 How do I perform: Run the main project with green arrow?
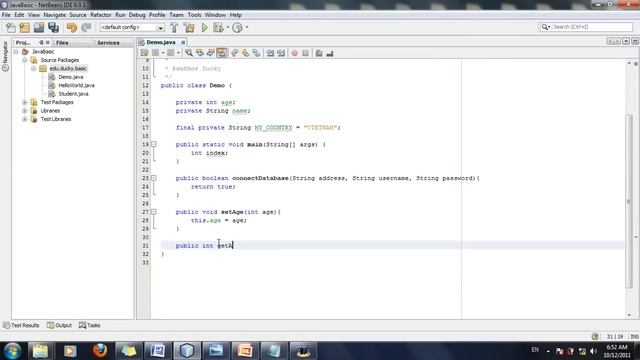(x=204, y=27)
